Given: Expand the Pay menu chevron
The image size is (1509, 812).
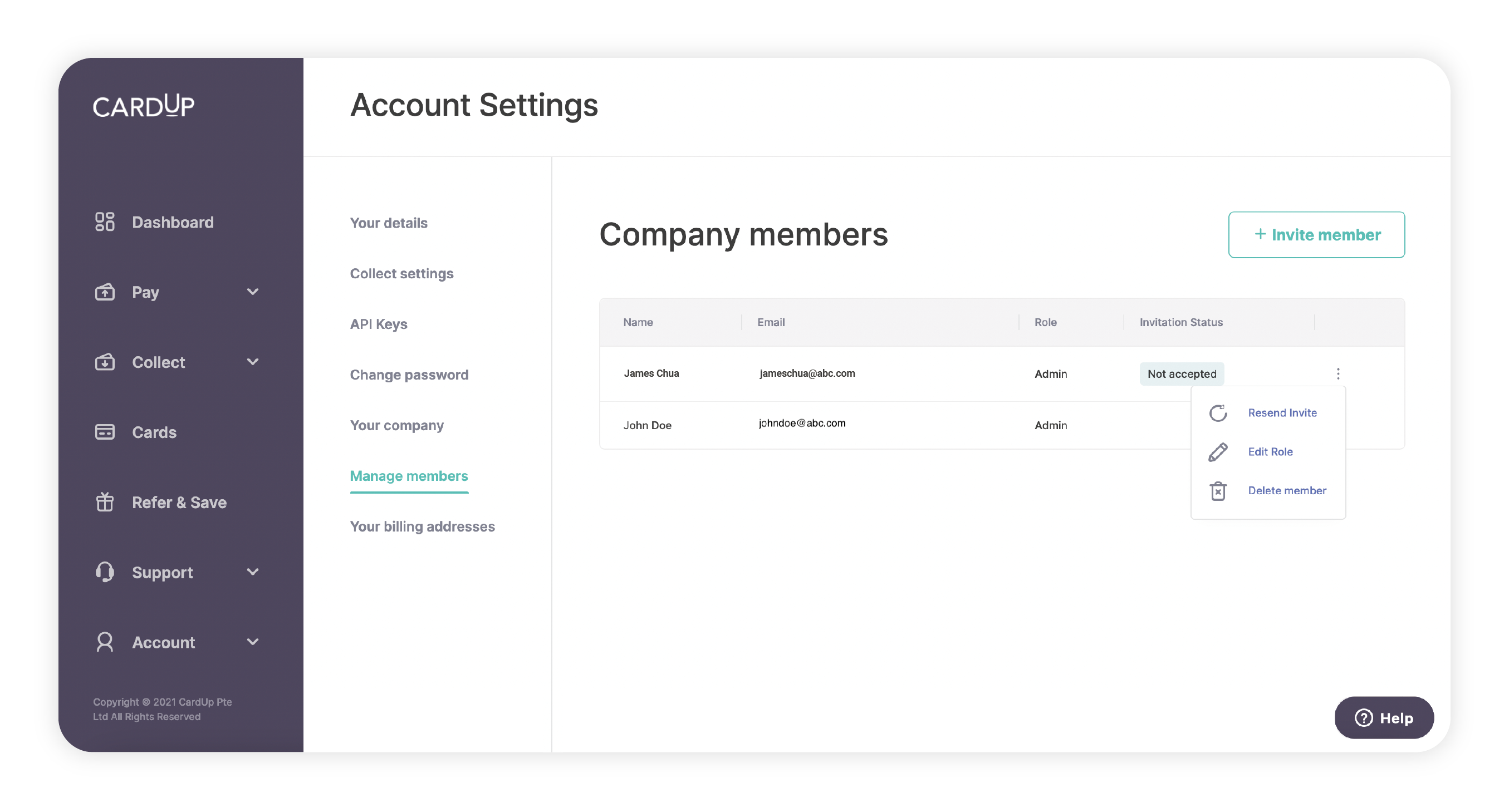Looking at the screenshot, I should point(252,292).
